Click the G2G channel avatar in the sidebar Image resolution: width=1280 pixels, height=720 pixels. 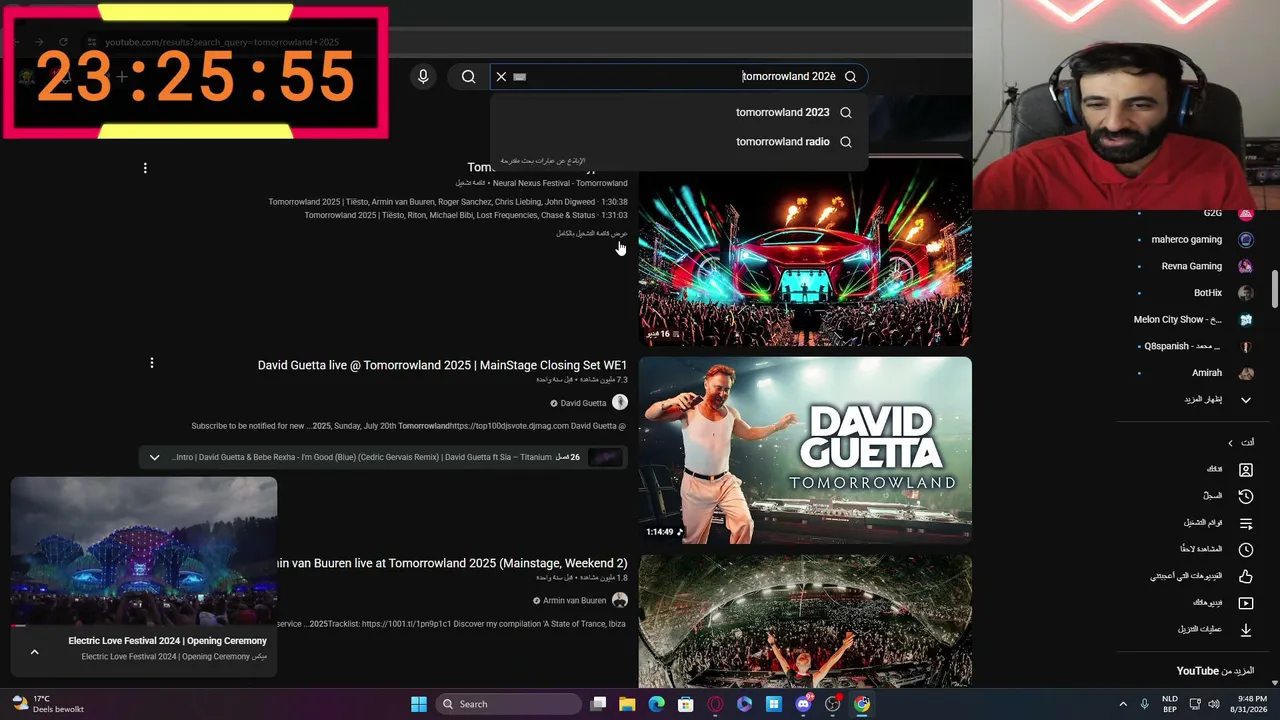coord(1245,213)
